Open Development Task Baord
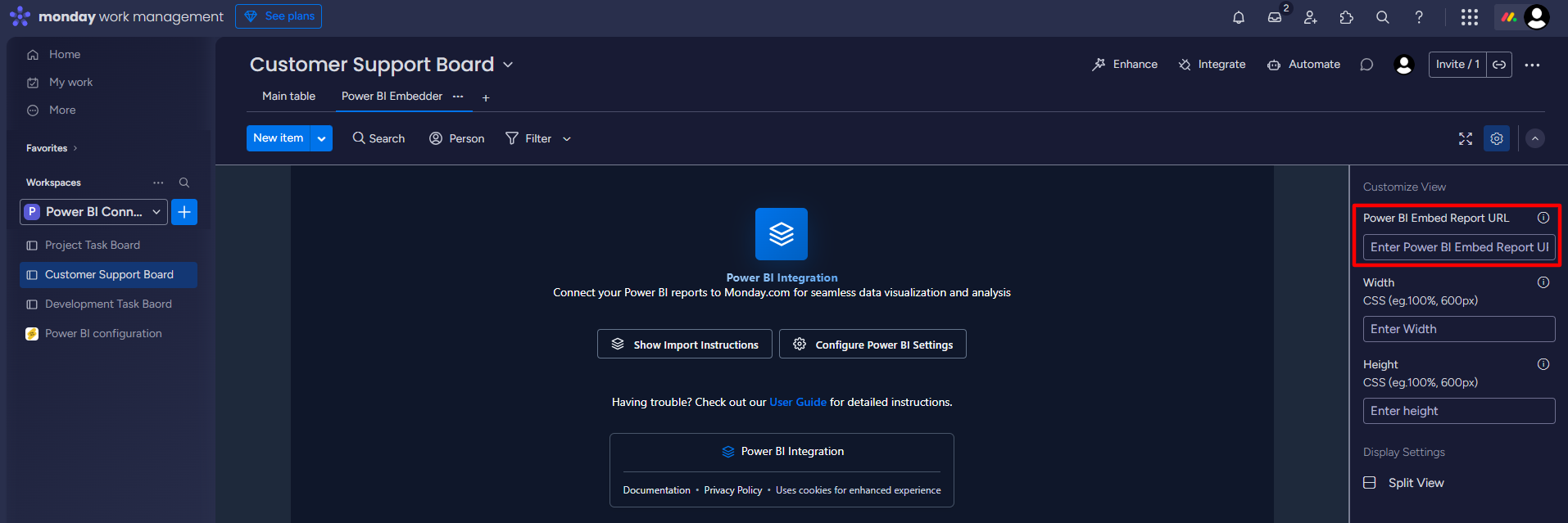The image size is (1568, 523). click(x=108, y=304)
